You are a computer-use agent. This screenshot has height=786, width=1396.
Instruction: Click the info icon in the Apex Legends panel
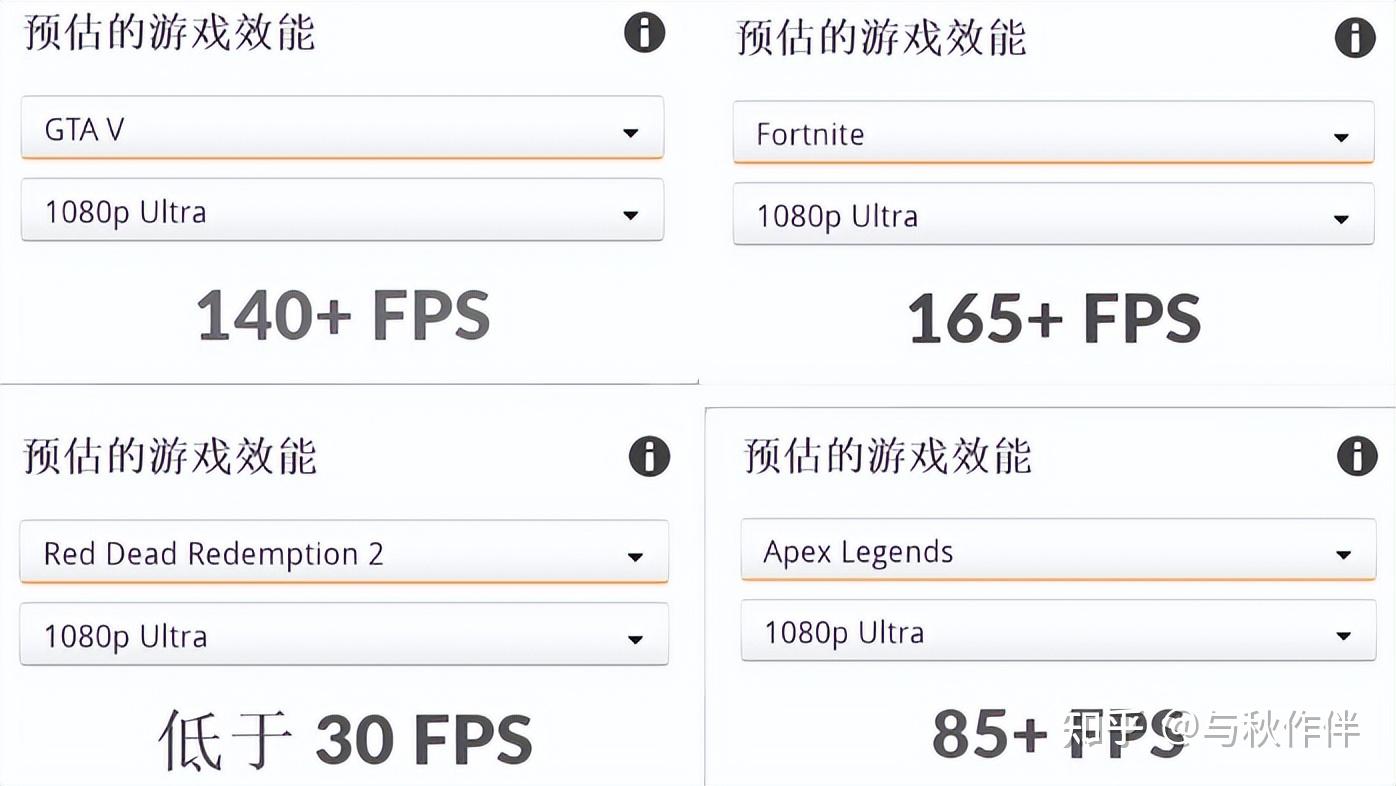[x=1357, y=456]
